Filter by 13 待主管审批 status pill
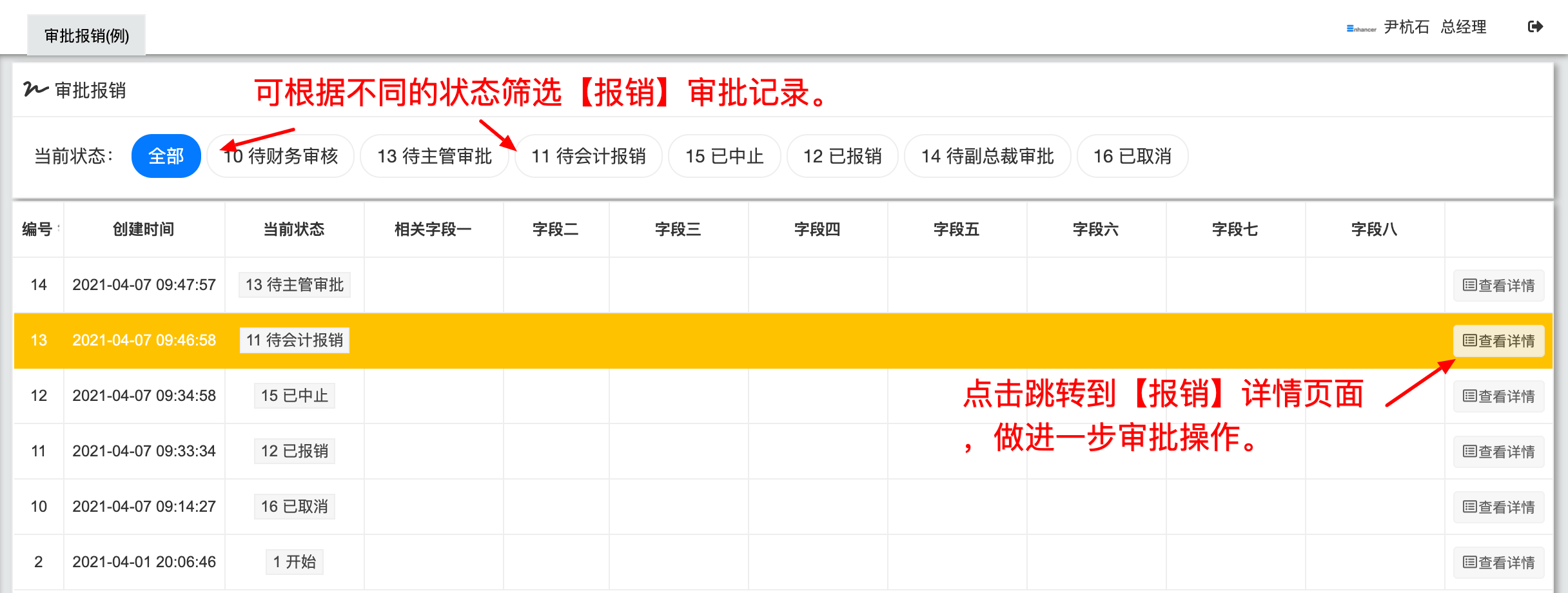The width and height of the screenshot is (1568, 593). tap(435, 156)
